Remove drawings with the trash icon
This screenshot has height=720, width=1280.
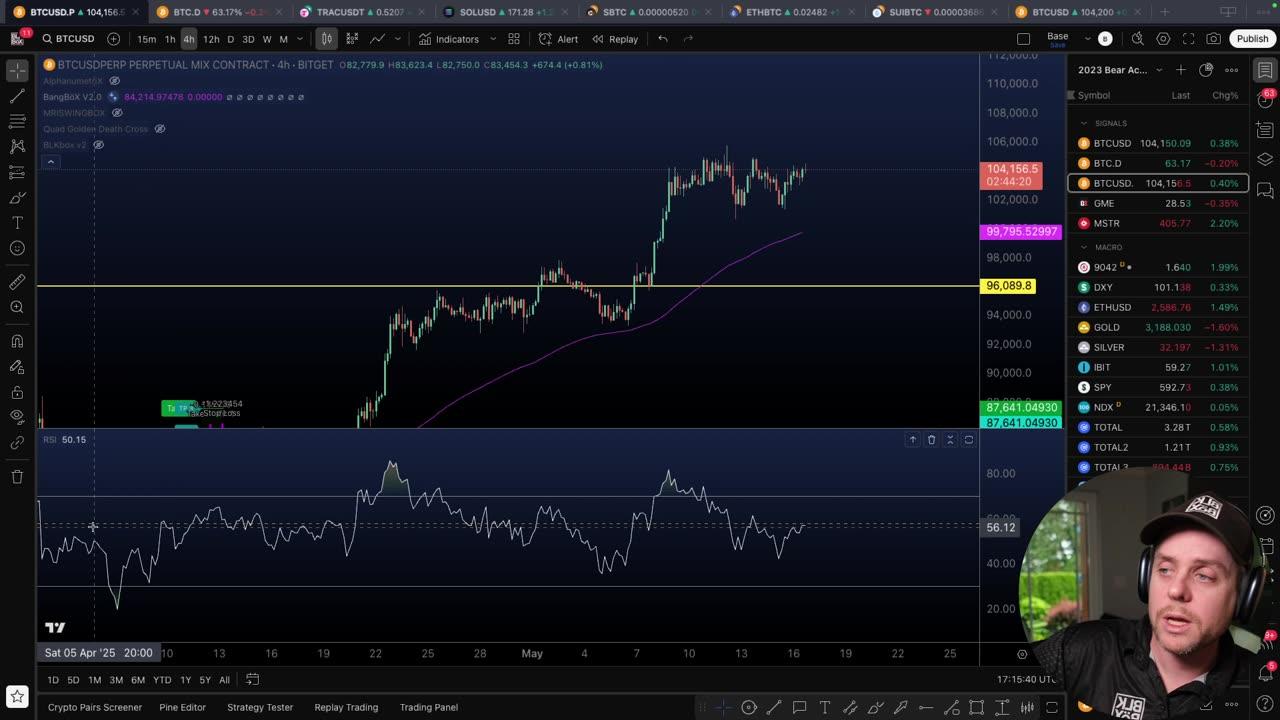click(x=17, y=477)
